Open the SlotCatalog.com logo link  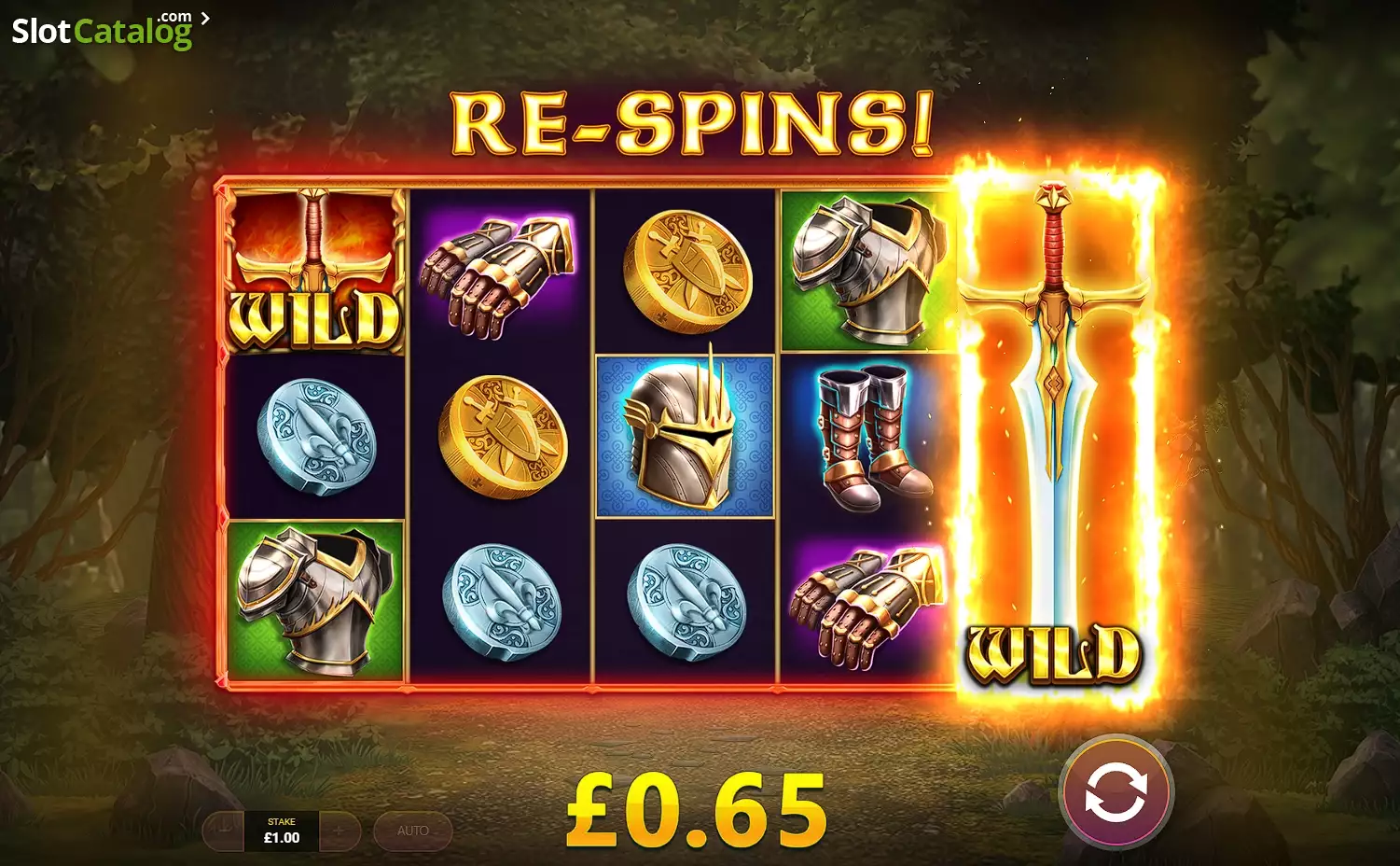[x=102, y=31]
